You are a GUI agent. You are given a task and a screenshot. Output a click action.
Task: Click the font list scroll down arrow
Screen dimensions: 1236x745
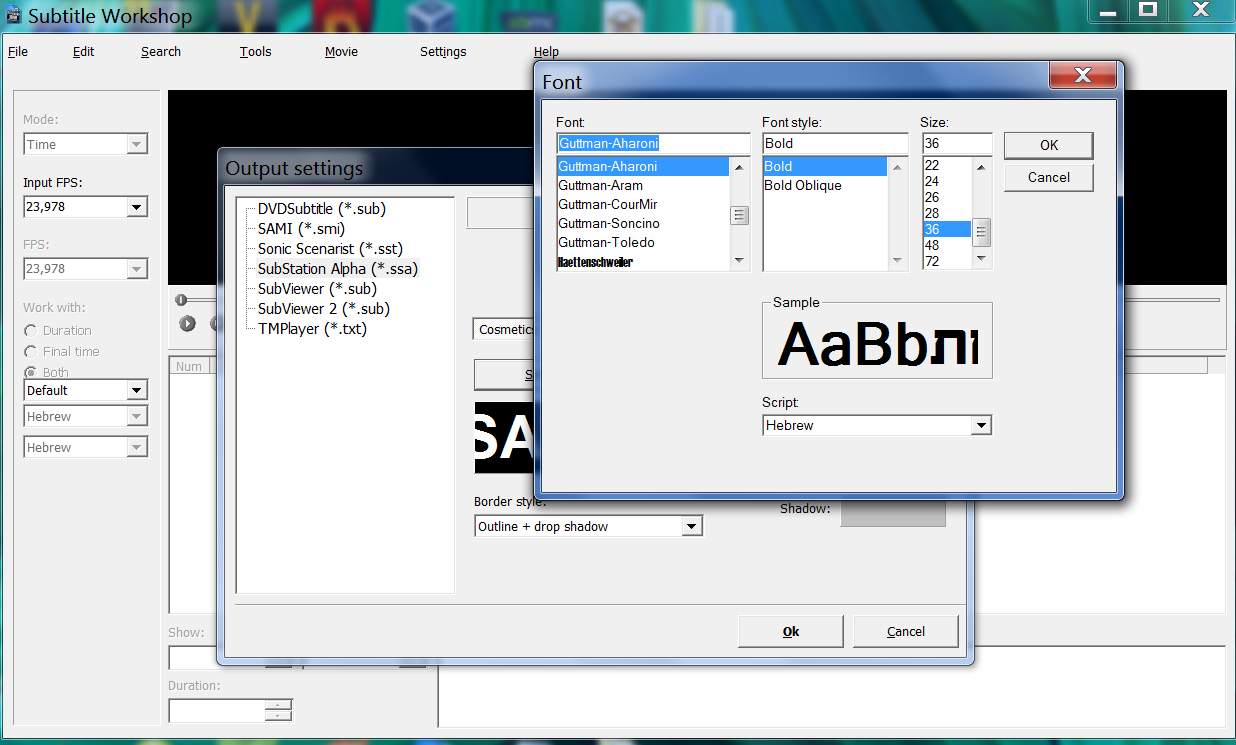pos(740,262)
